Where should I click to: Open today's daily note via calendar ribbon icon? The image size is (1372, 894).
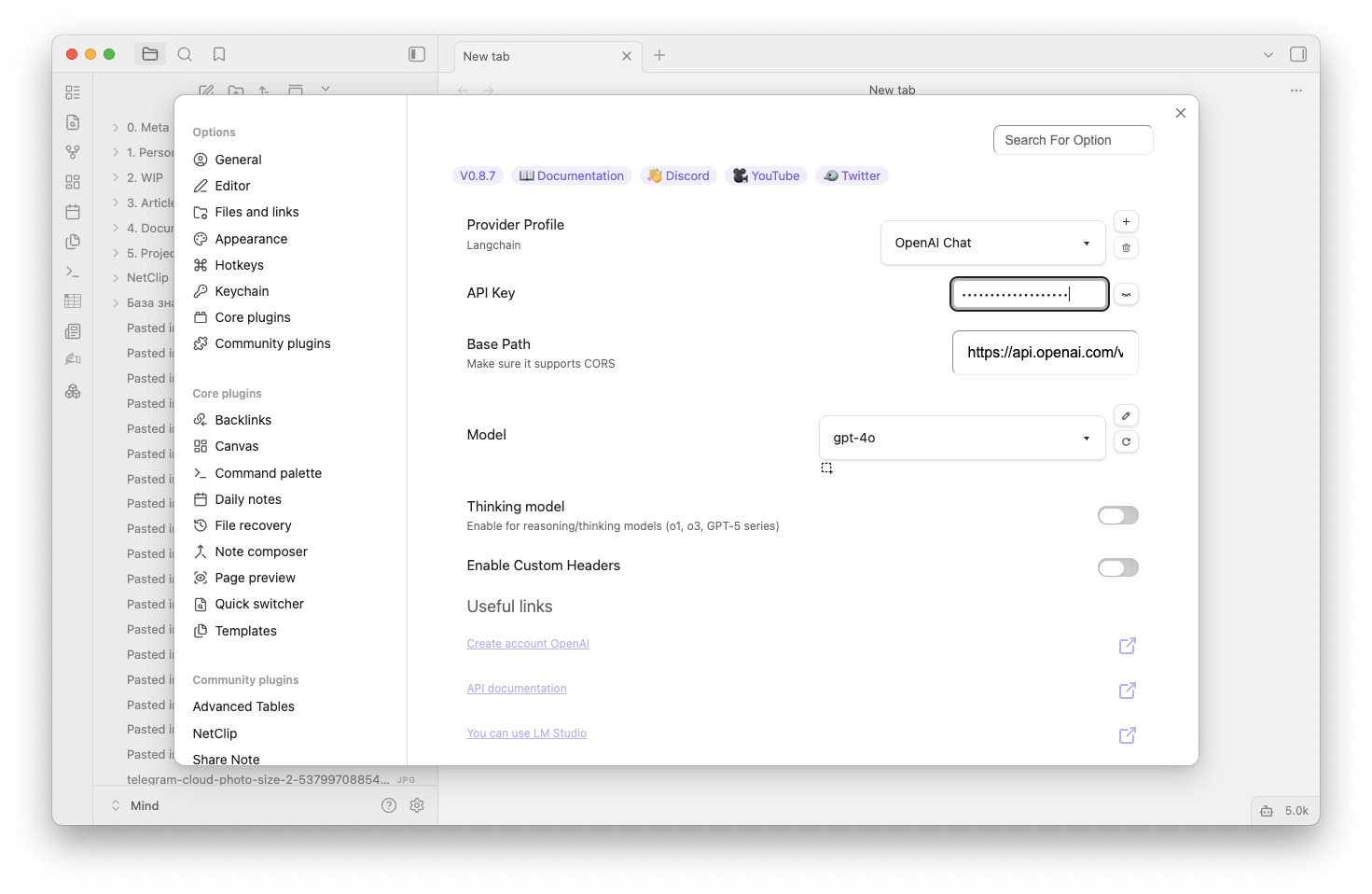[73, 212]
